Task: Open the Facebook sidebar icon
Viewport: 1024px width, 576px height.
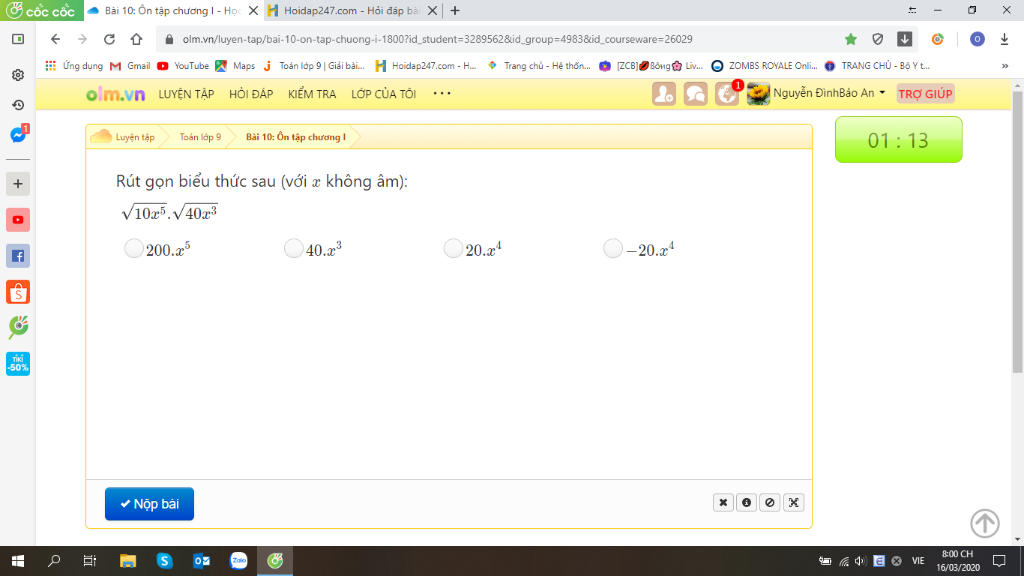Action: 18,256
